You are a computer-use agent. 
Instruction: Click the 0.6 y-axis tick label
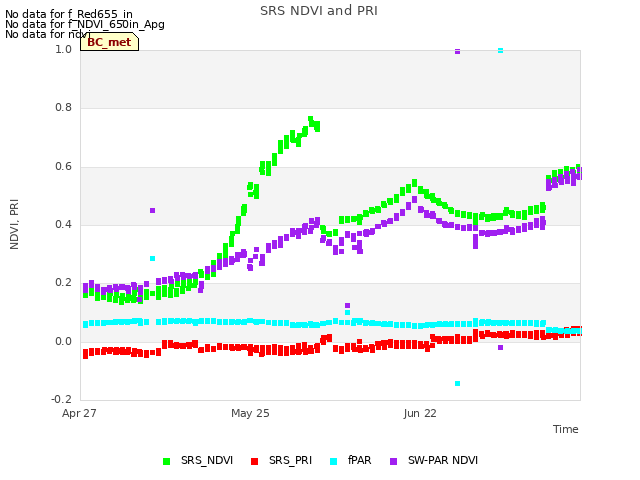coord(63,167)
